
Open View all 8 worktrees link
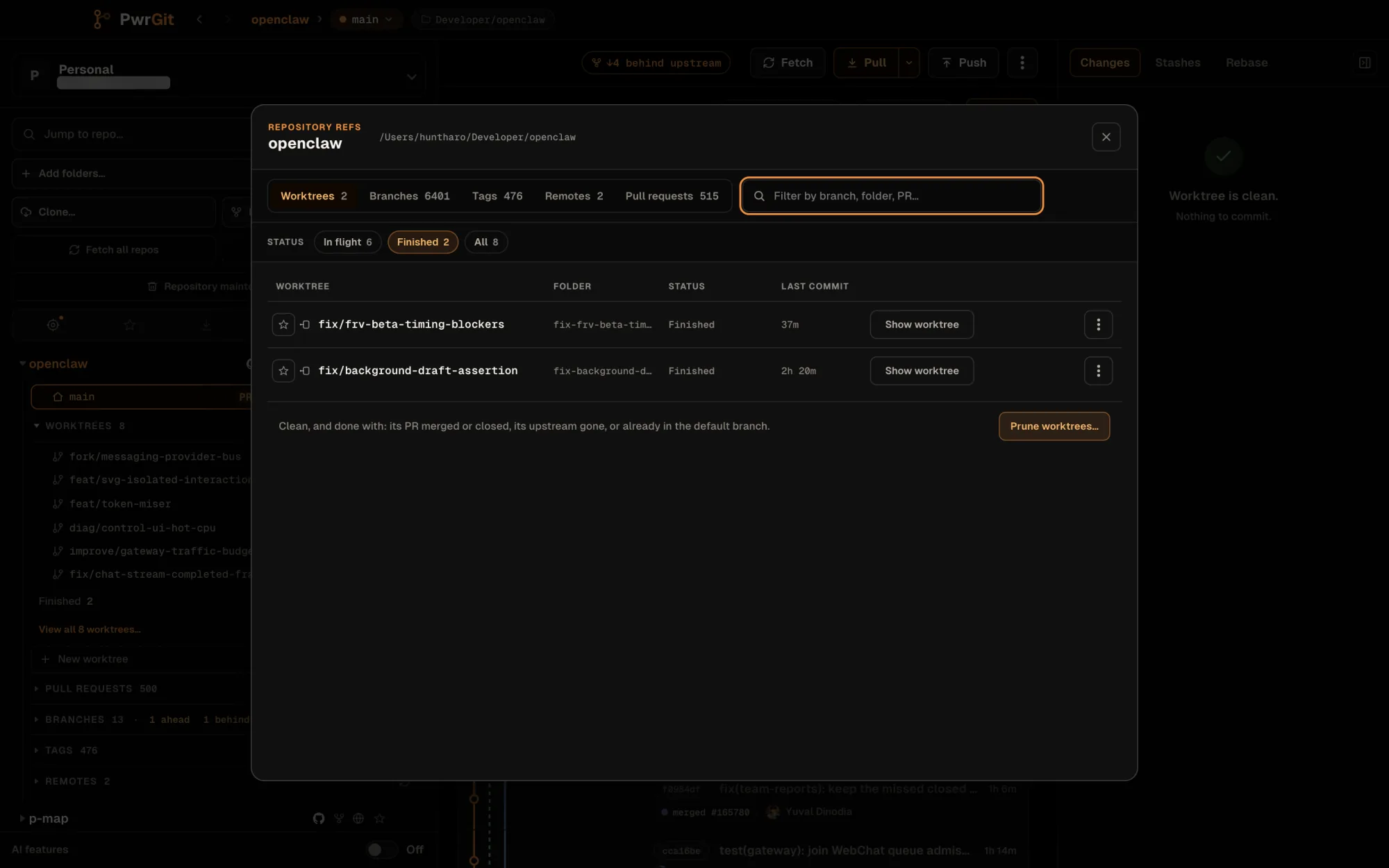click(x=90, y=629)
